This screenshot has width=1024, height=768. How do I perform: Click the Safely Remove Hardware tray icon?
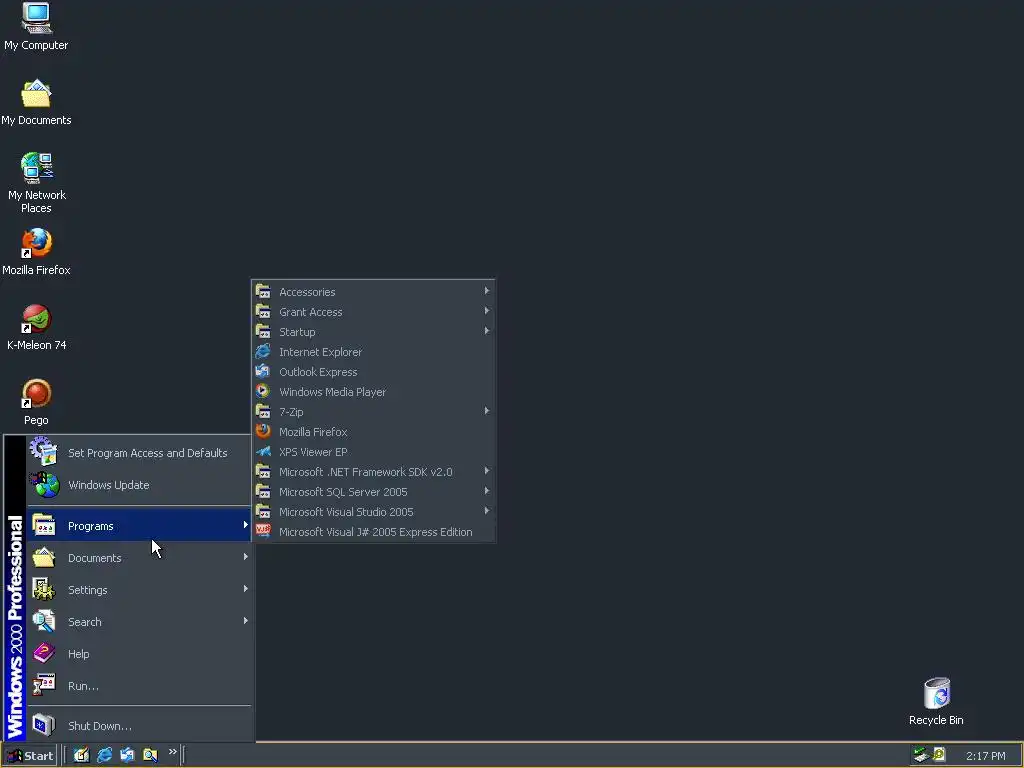coord(921,755)
